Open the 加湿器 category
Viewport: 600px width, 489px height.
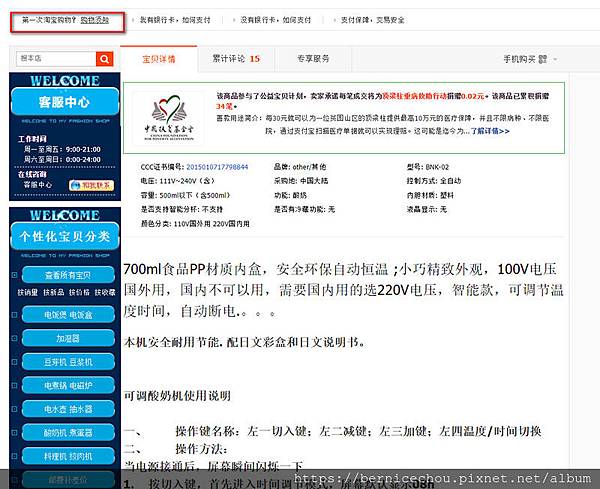coord(68,338)
